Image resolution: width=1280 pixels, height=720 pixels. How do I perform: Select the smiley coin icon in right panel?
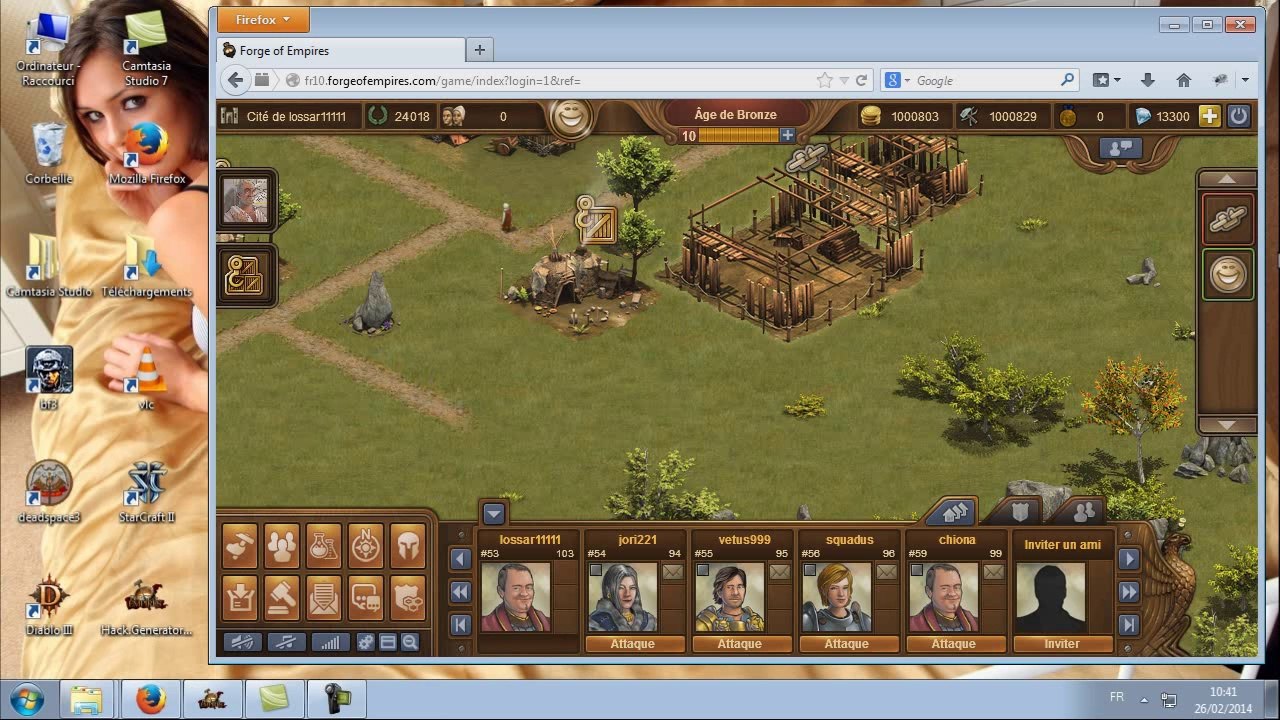(x=1227, y=273)
